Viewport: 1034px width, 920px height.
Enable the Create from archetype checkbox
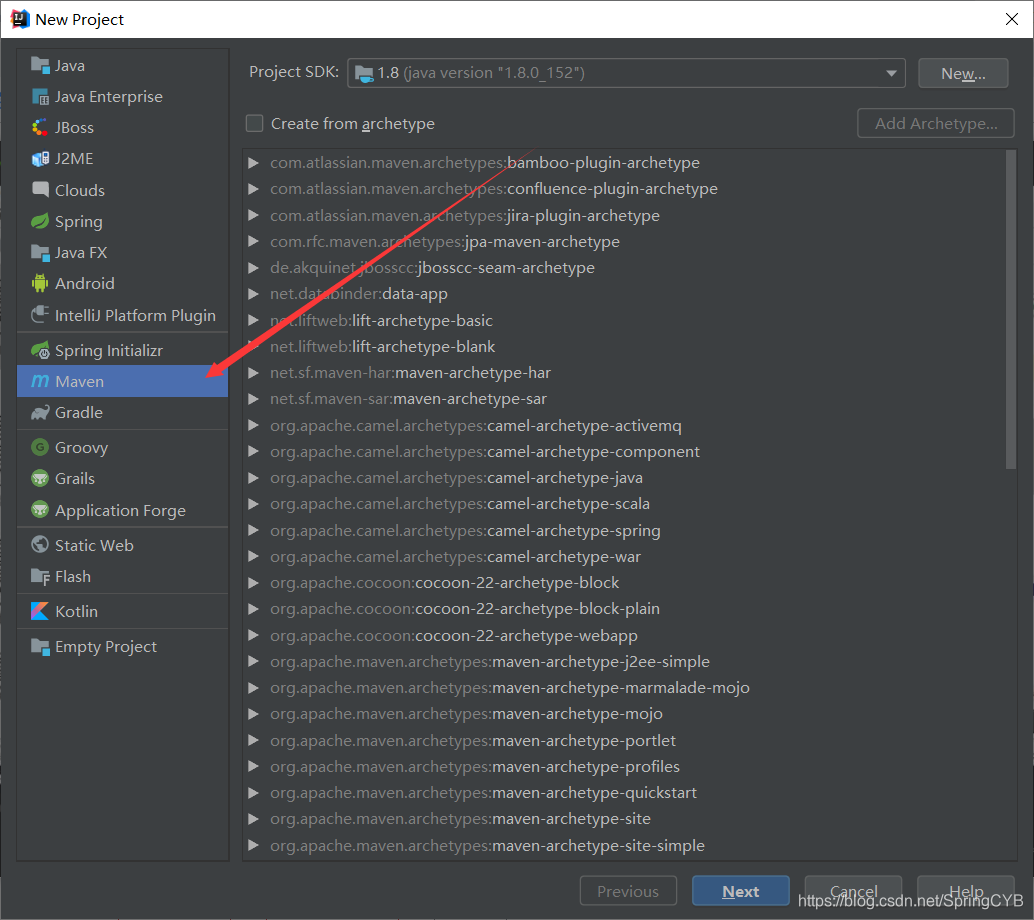click(x=255, y=123)
